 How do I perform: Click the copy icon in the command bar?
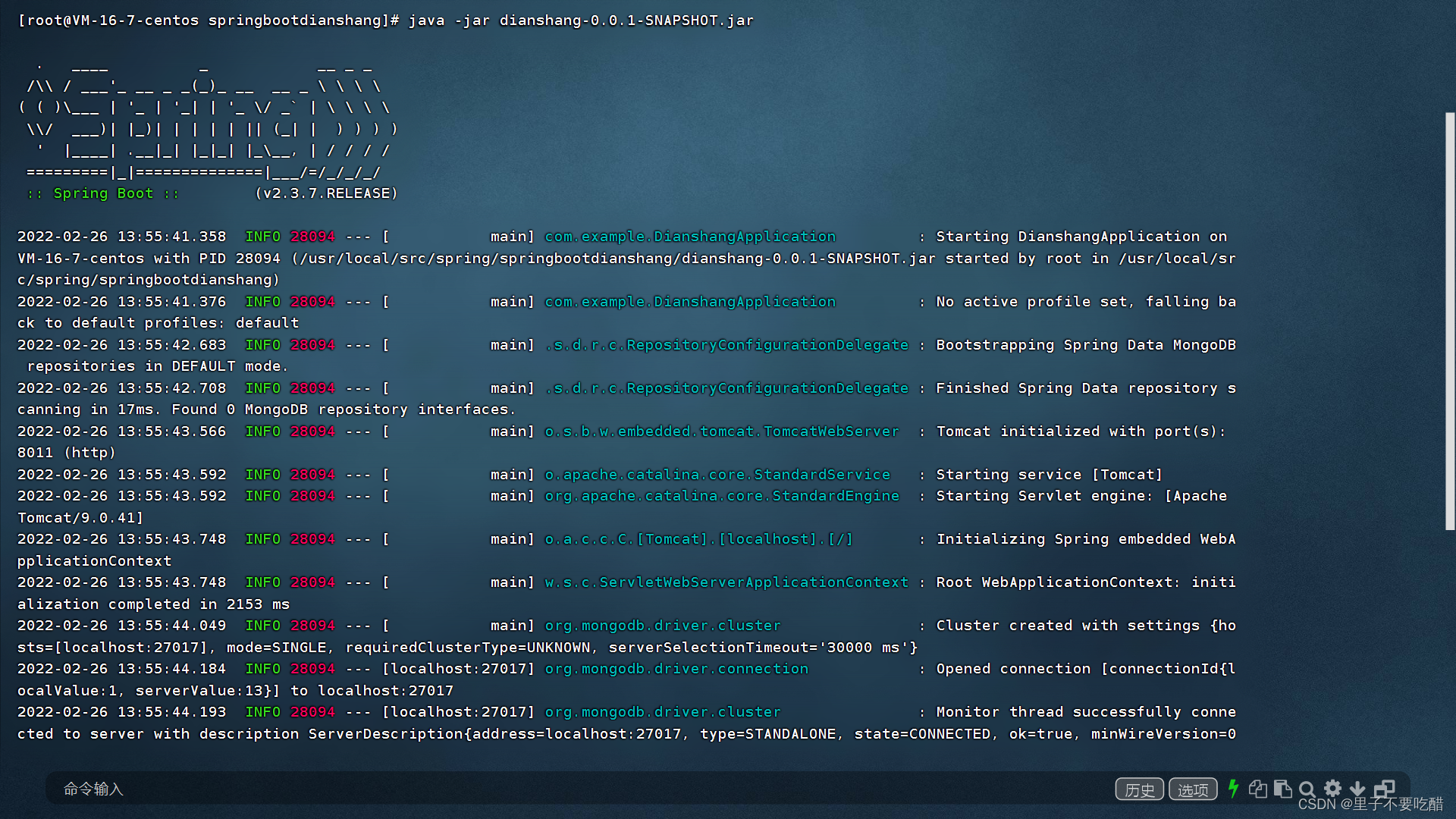coord(1257,789)
